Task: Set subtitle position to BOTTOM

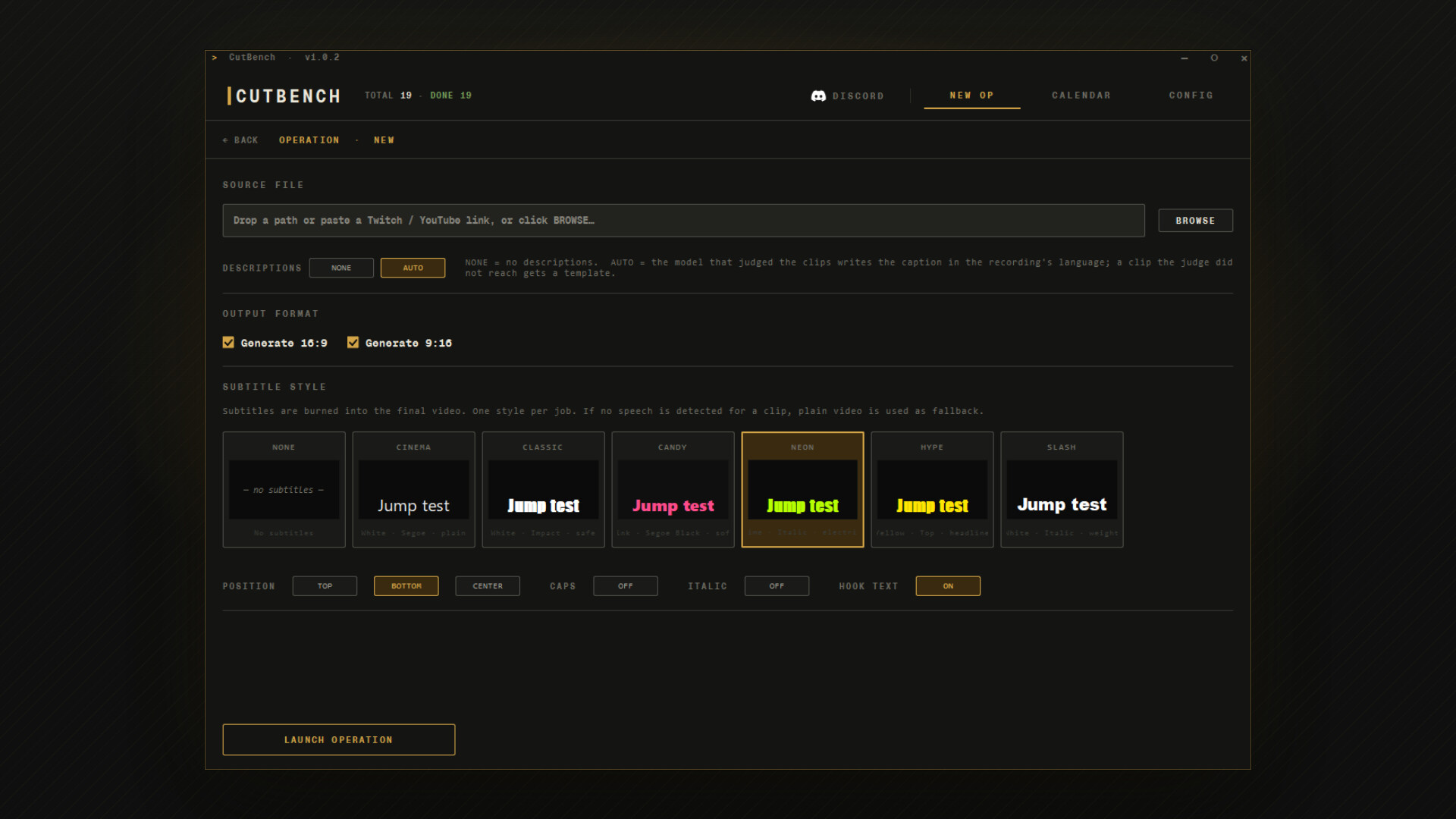Action: [x=406, y=586]
